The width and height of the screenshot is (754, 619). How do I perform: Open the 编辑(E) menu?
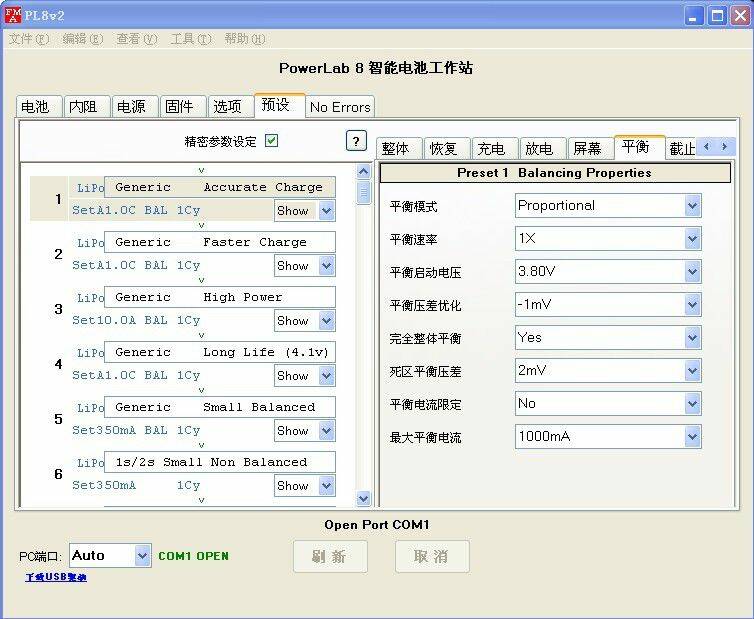83,39
